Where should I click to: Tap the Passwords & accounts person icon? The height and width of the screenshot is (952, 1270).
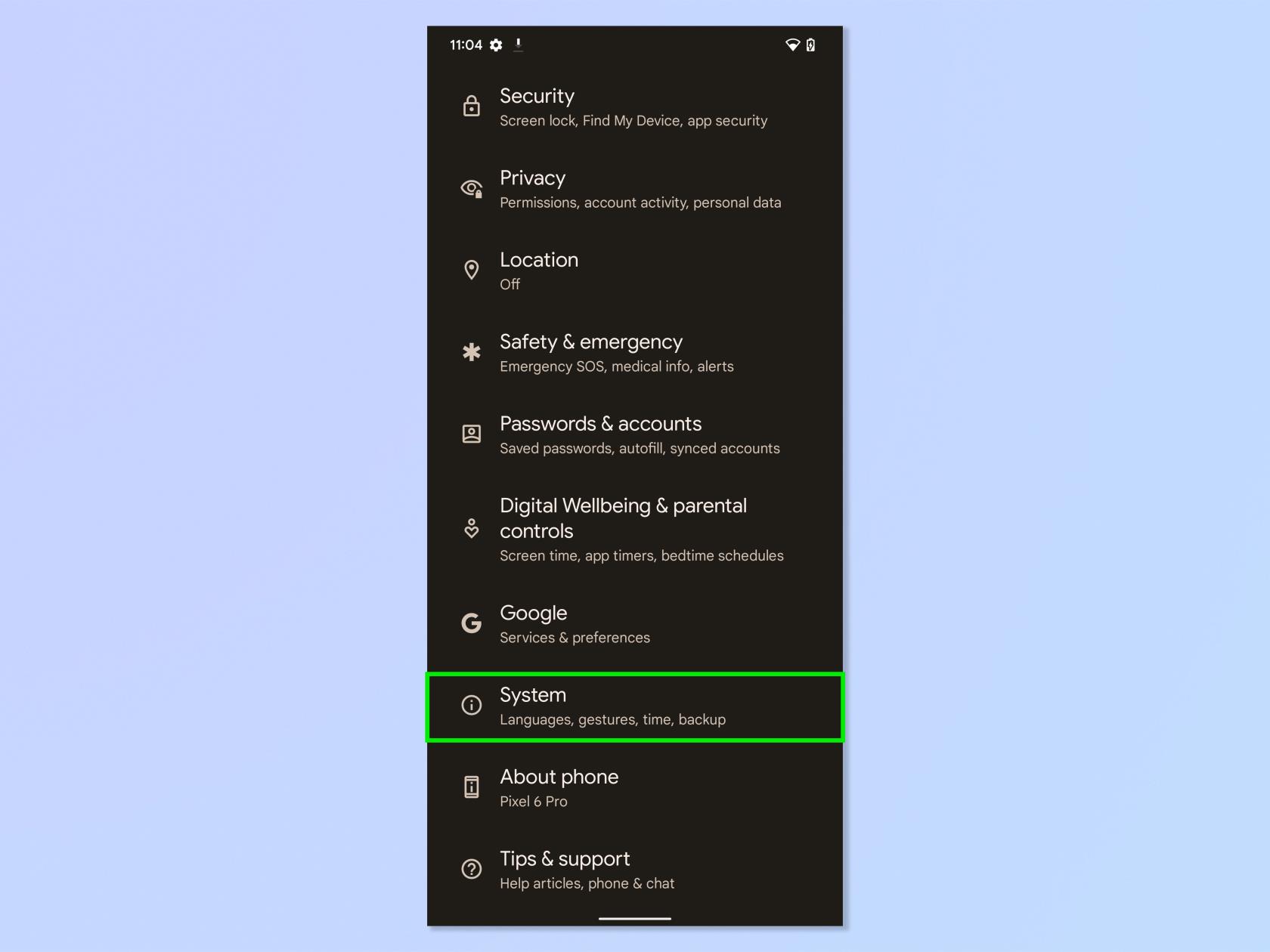coord(471,434)
